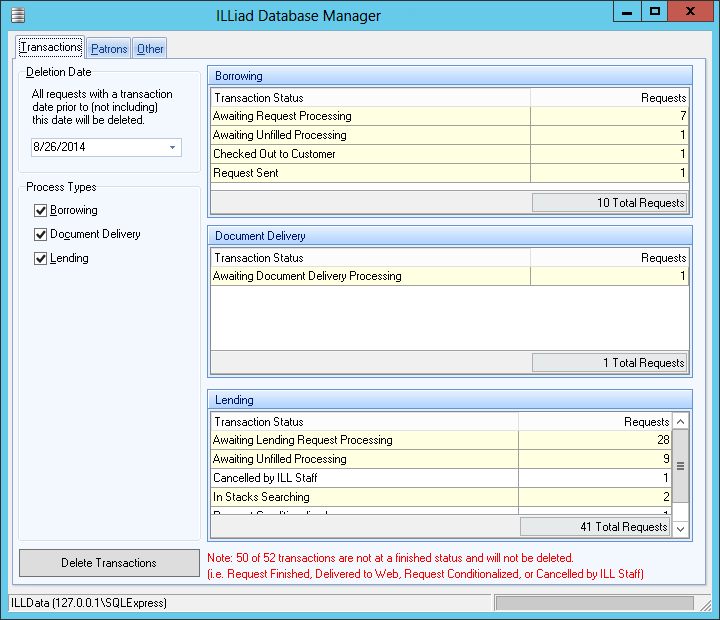Click the ILLiad database icon in title bar
720x620 pixels.
(17, 15)
